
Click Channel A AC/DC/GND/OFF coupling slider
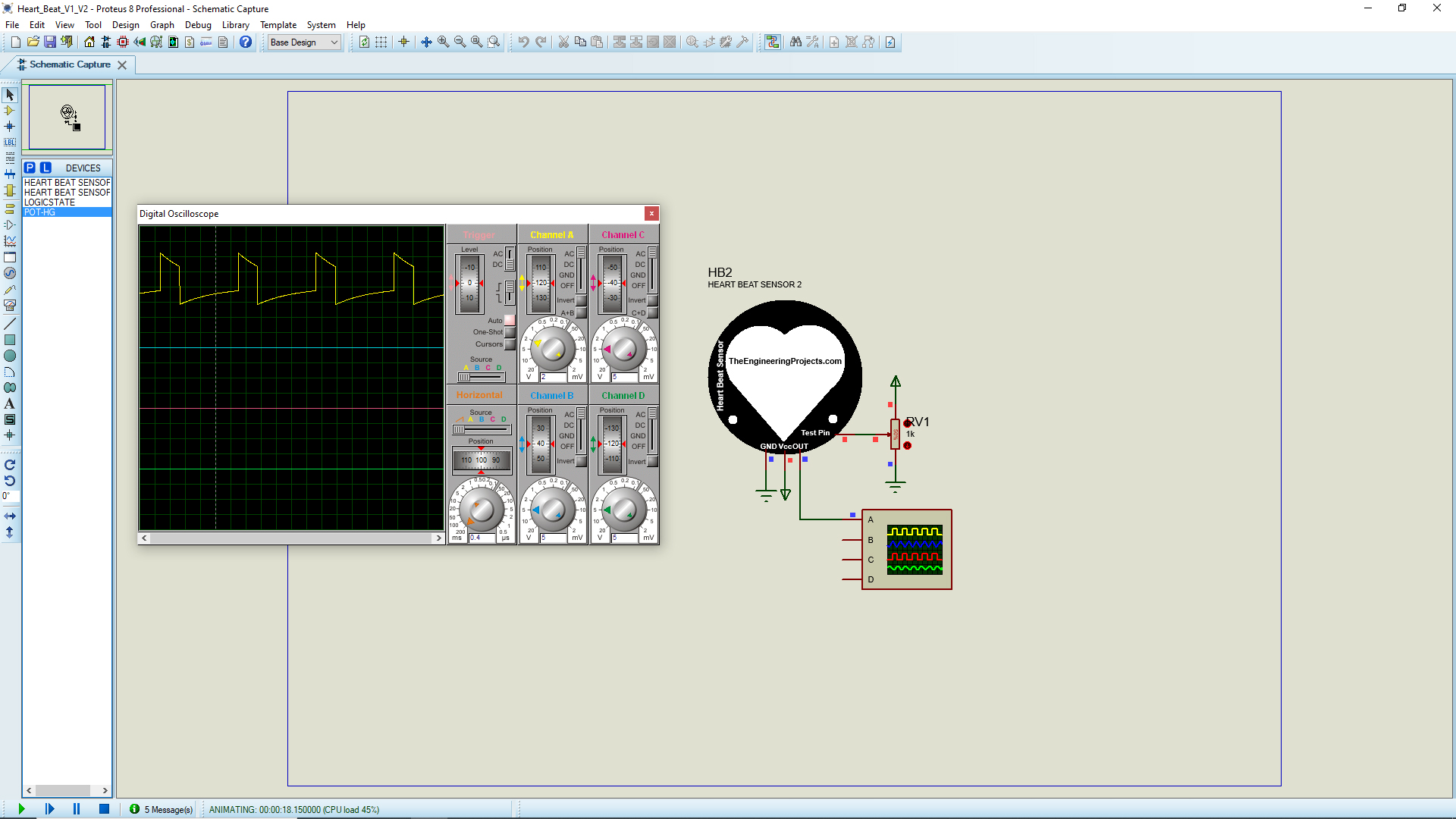click(581, 269)
